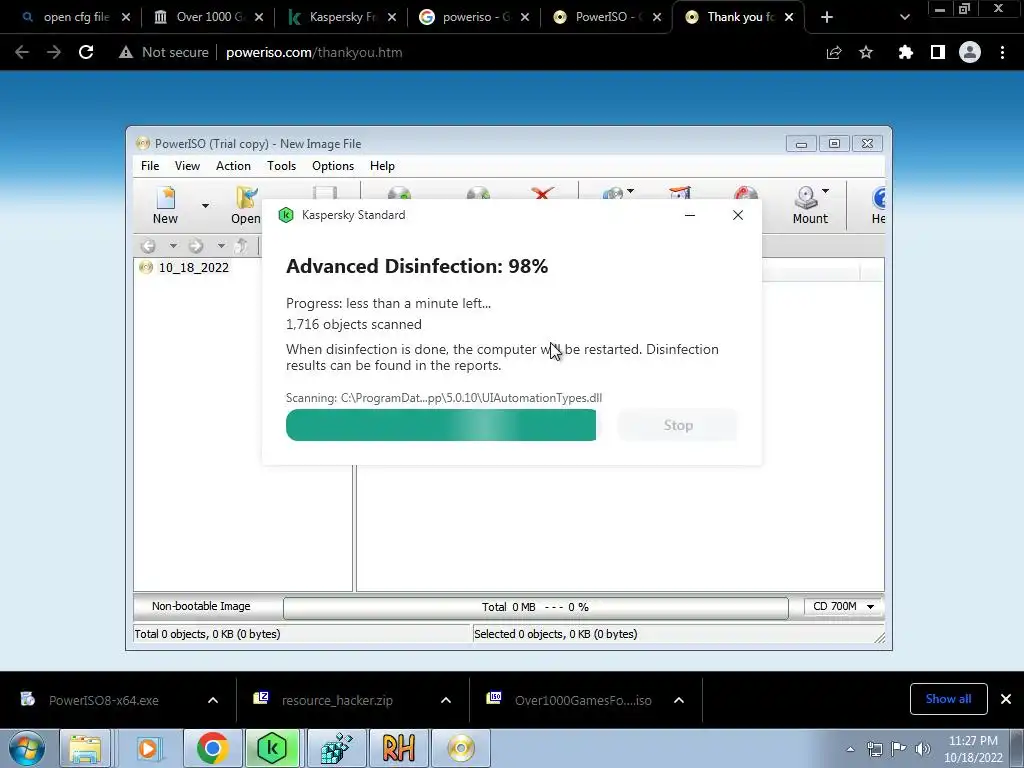Toggle the Chrome side panel icon
The height and width of the screenshot is (768, 1024).
click(938, 52)
